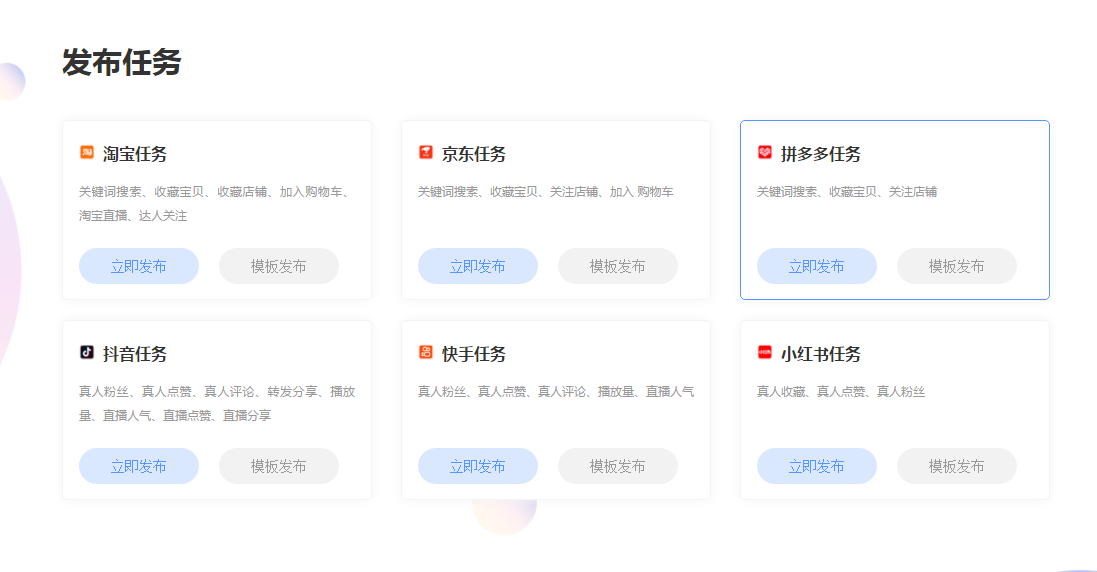This screenshot has width=1097, height=572.
Task: Hit 立即发布 in the 快手任务 card
Action: click(x=478, y=466)
